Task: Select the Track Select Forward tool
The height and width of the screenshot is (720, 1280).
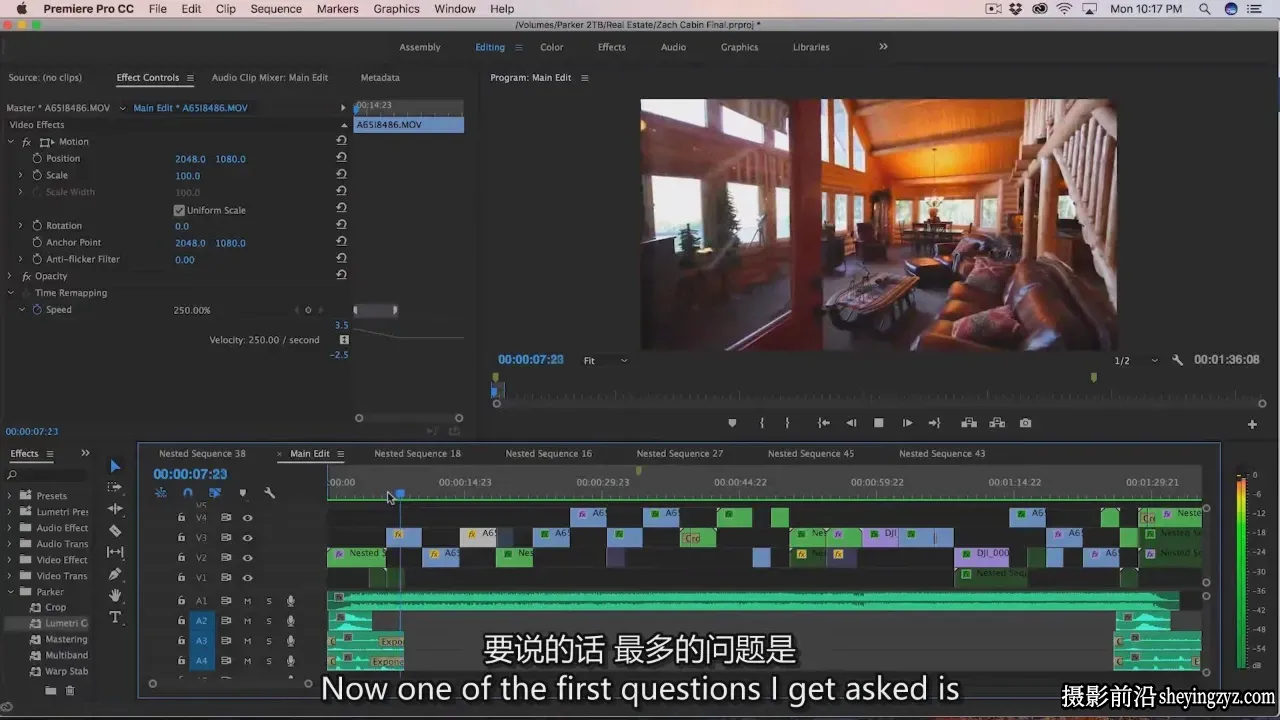Action: coord(115,487)
